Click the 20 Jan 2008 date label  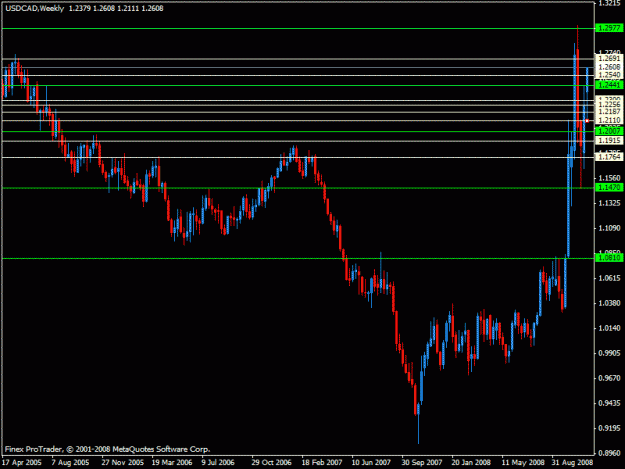click(x=471, y=463)
